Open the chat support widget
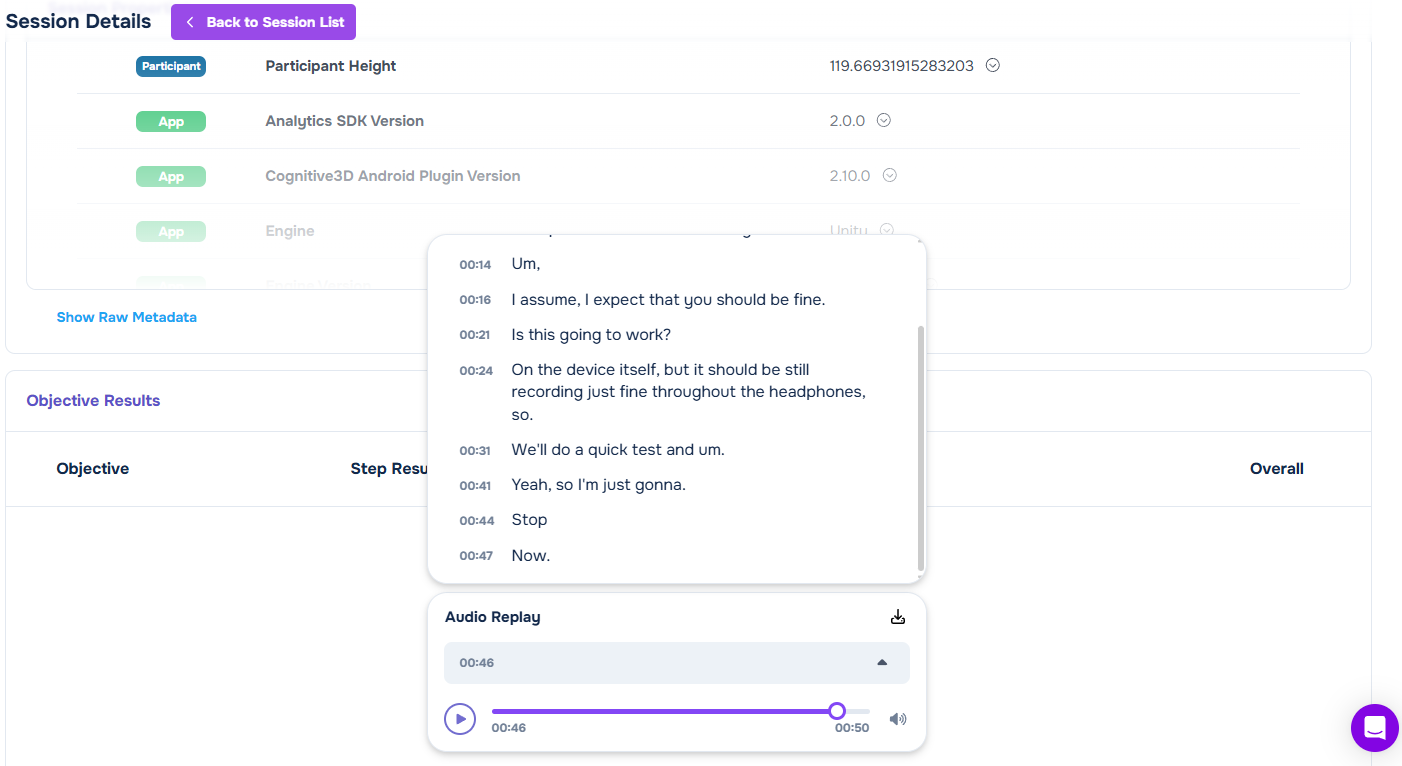 [1375, 728]
